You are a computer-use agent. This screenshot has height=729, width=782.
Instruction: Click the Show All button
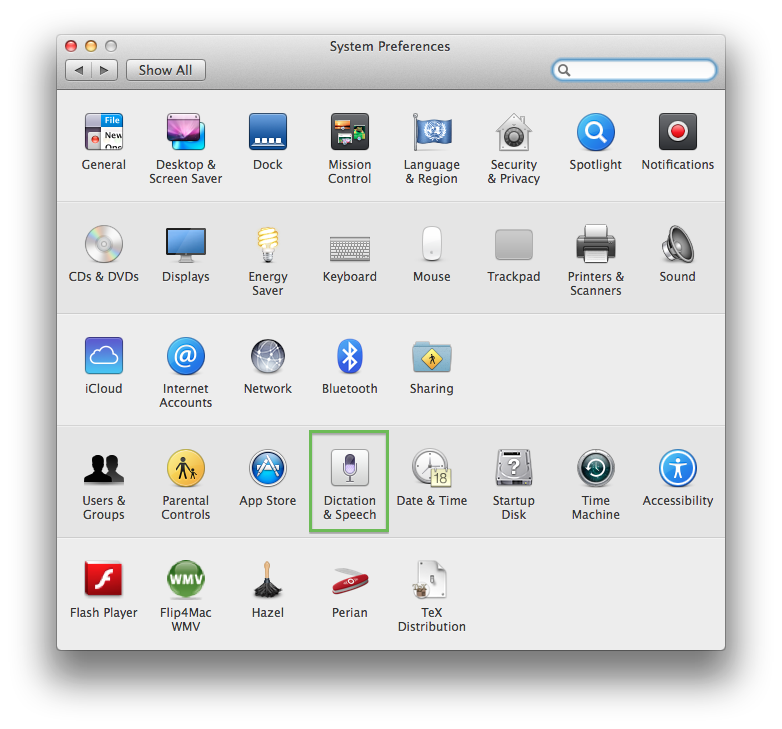166,70
